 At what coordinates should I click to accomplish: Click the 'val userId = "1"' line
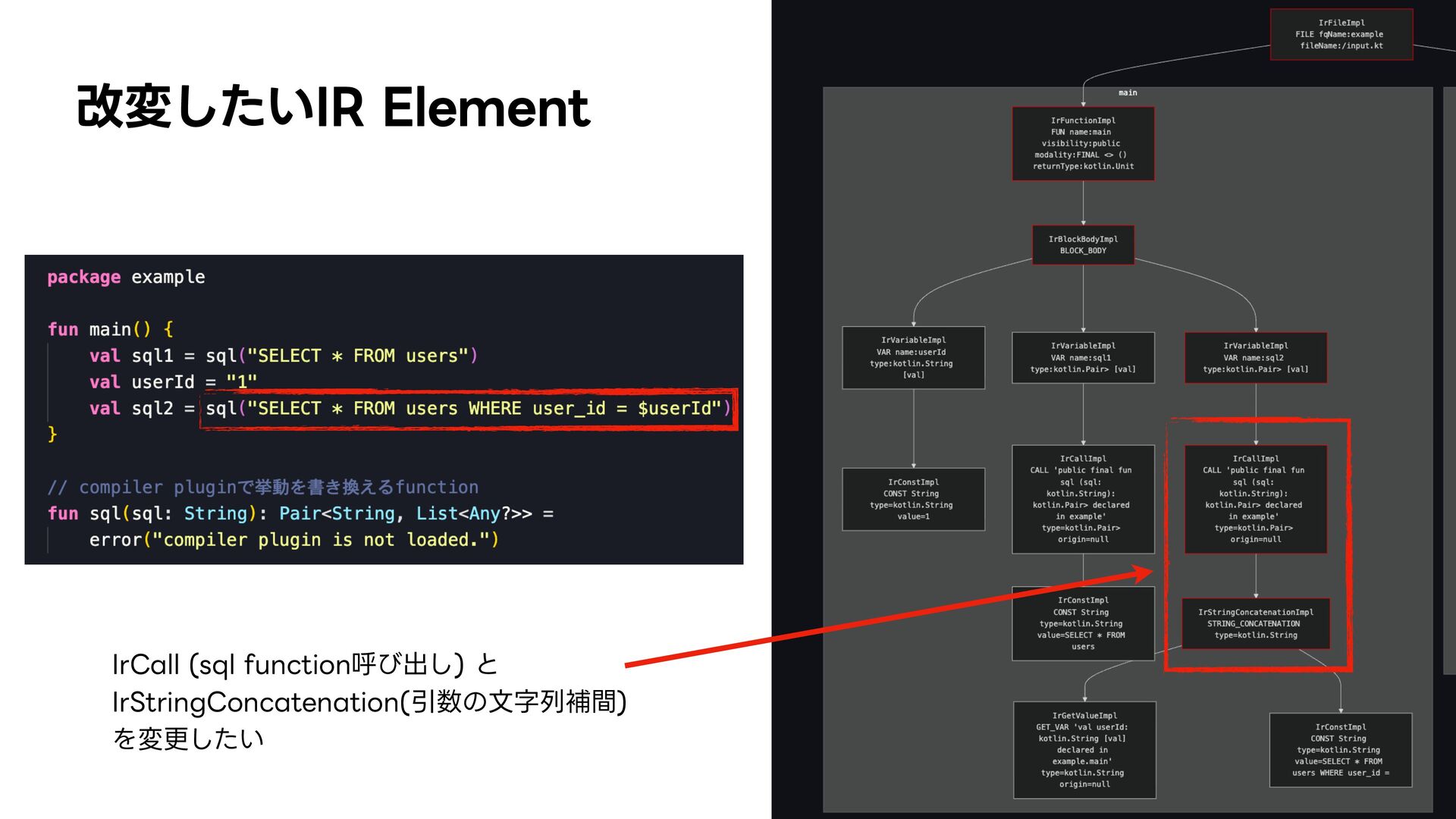coord(173,381)
